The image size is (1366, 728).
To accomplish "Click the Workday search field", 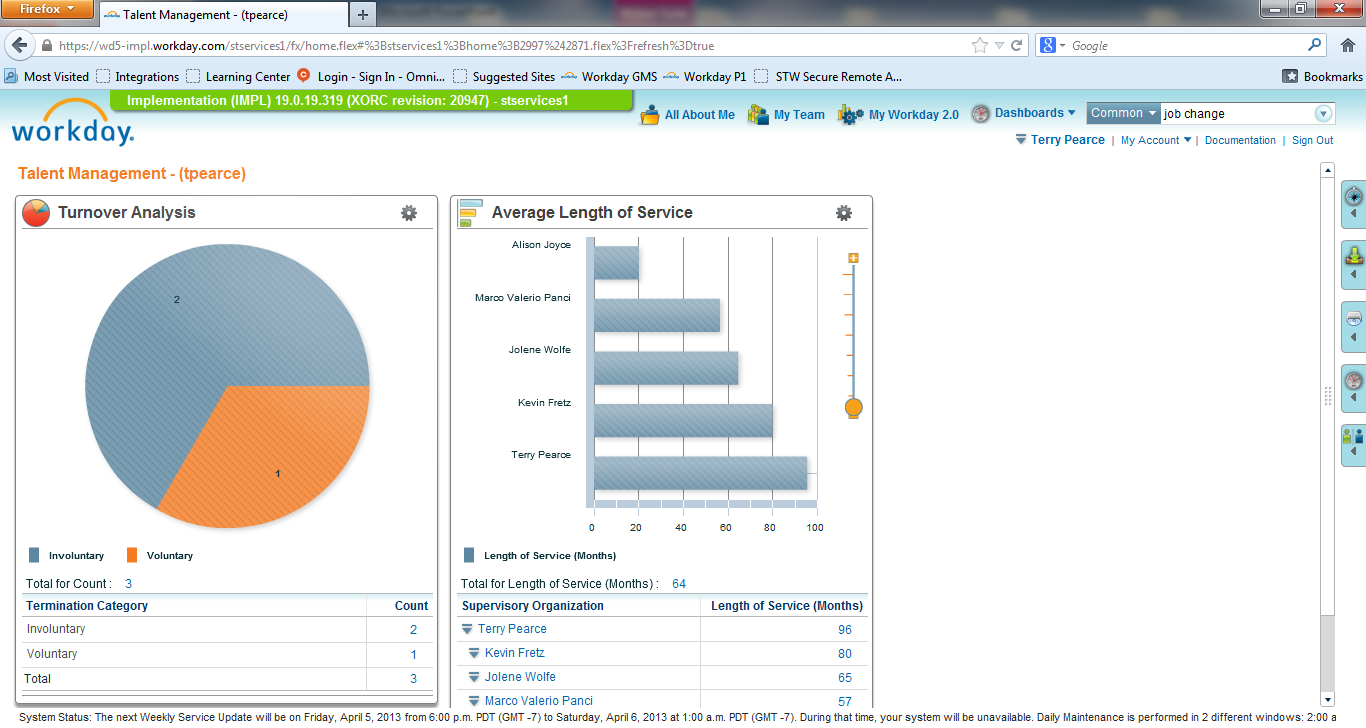I will point(1236,113).
